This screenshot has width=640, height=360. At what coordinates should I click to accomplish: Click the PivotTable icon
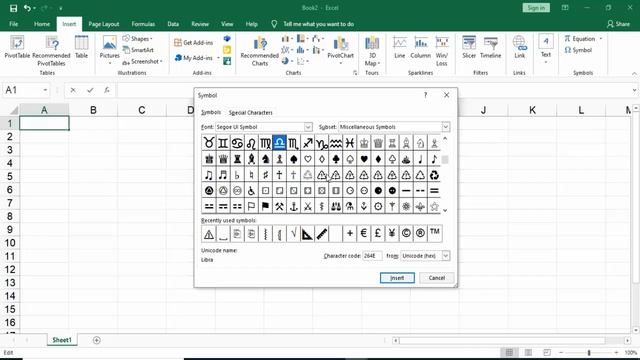point(17,47)
